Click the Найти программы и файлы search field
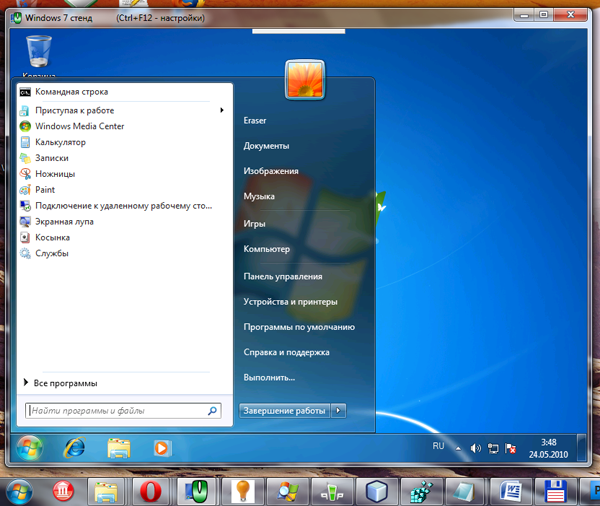This screenshot has height=506, width=600. tap(123, 411)
